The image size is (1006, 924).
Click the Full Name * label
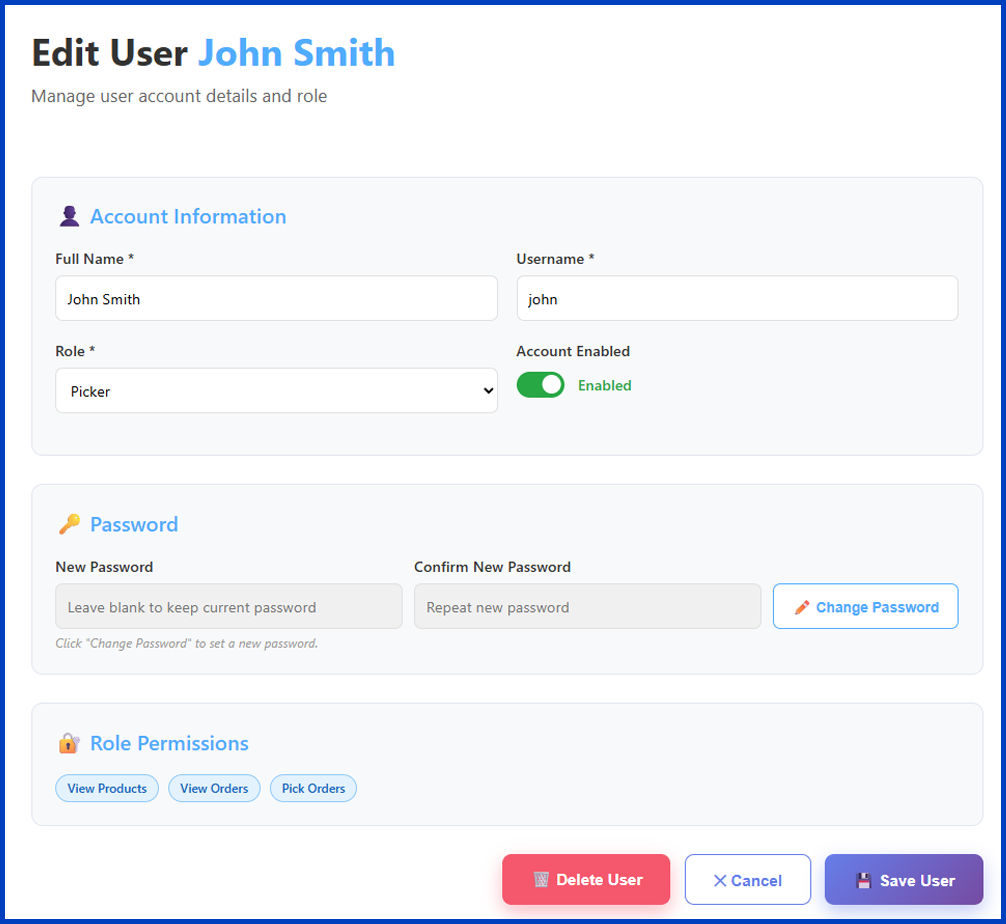coord(94,259)
